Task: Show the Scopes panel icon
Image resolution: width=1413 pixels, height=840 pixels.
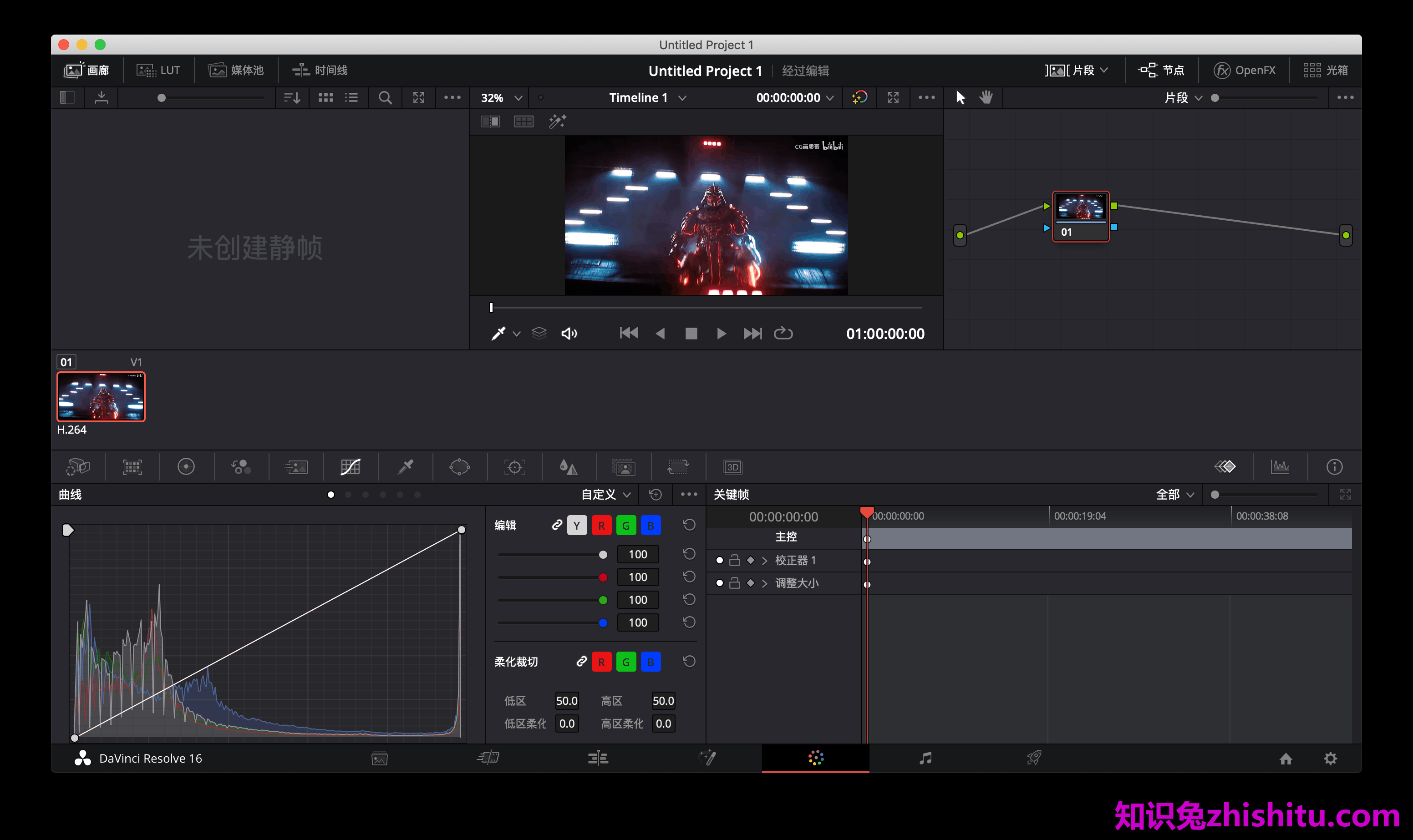Action: [x=1280, y=466]
